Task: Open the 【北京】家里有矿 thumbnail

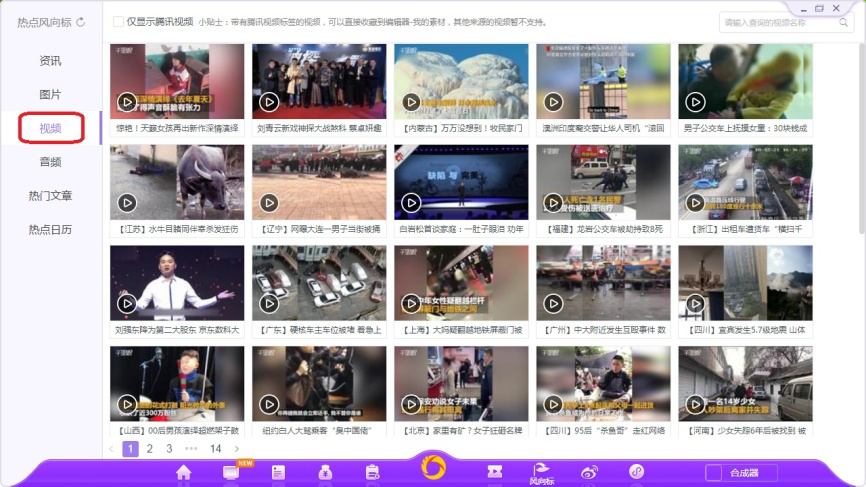Action: 461,384
